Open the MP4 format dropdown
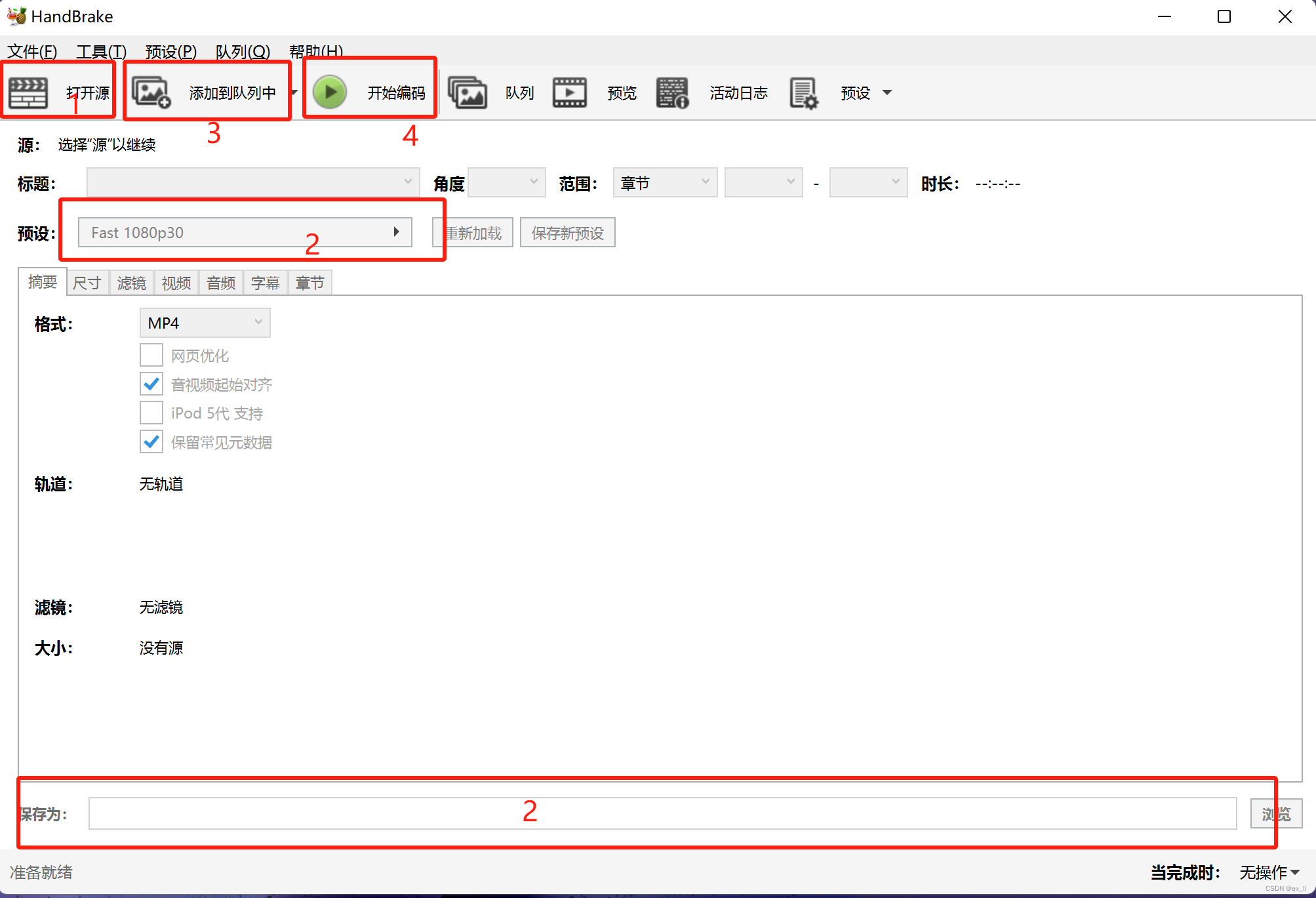This screenshot has width=1316, height=898. coord(205,323)
